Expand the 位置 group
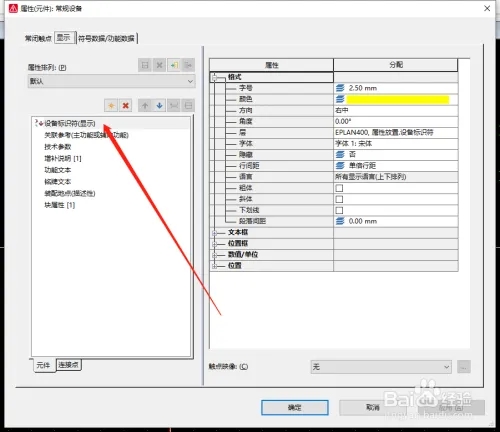500x432 pixels. [215, 266]
